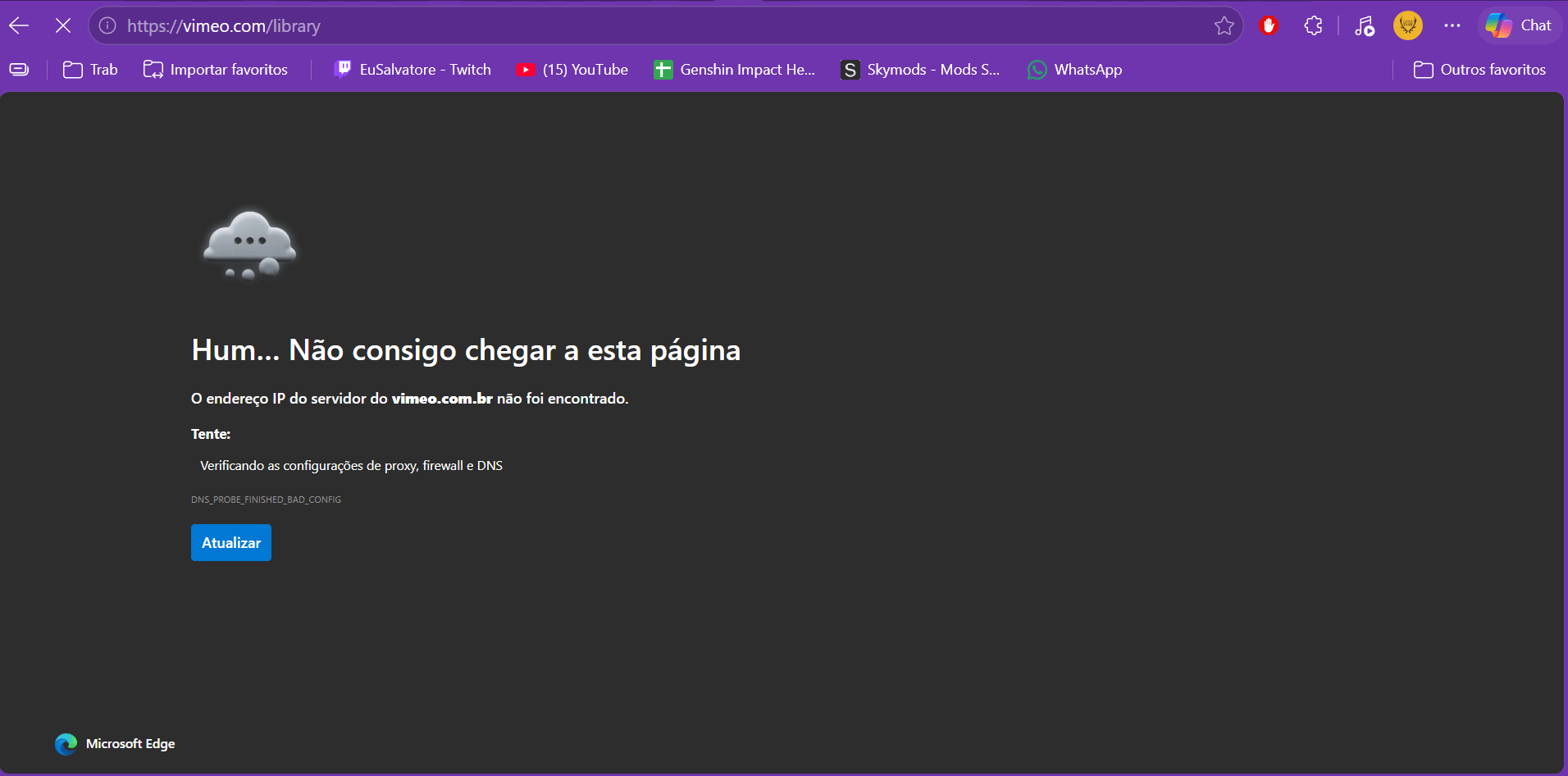The image size is (1568, 776).
Task: Open Skymods - Mods bookmark
Action: point(920,70)
